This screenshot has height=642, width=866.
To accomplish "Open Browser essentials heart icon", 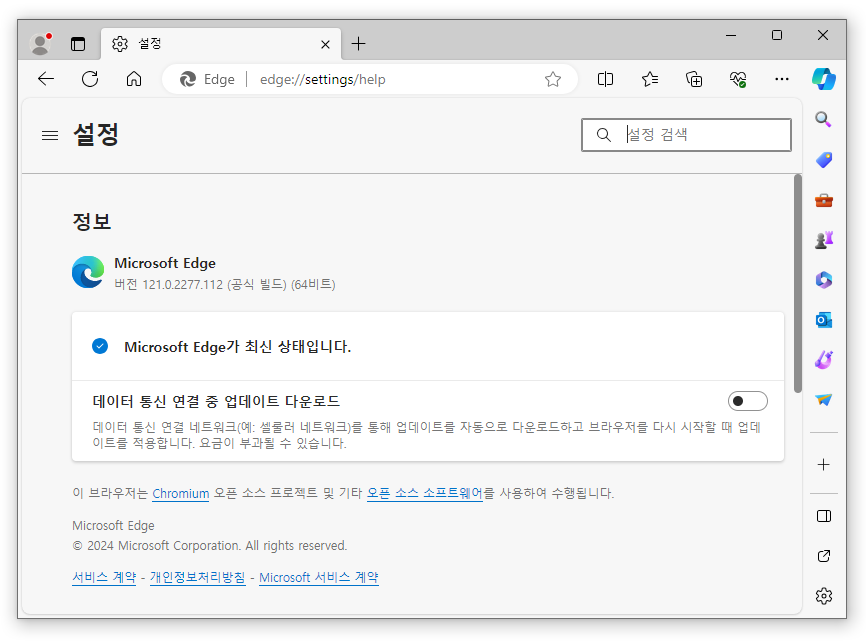I will click(738, 79).
